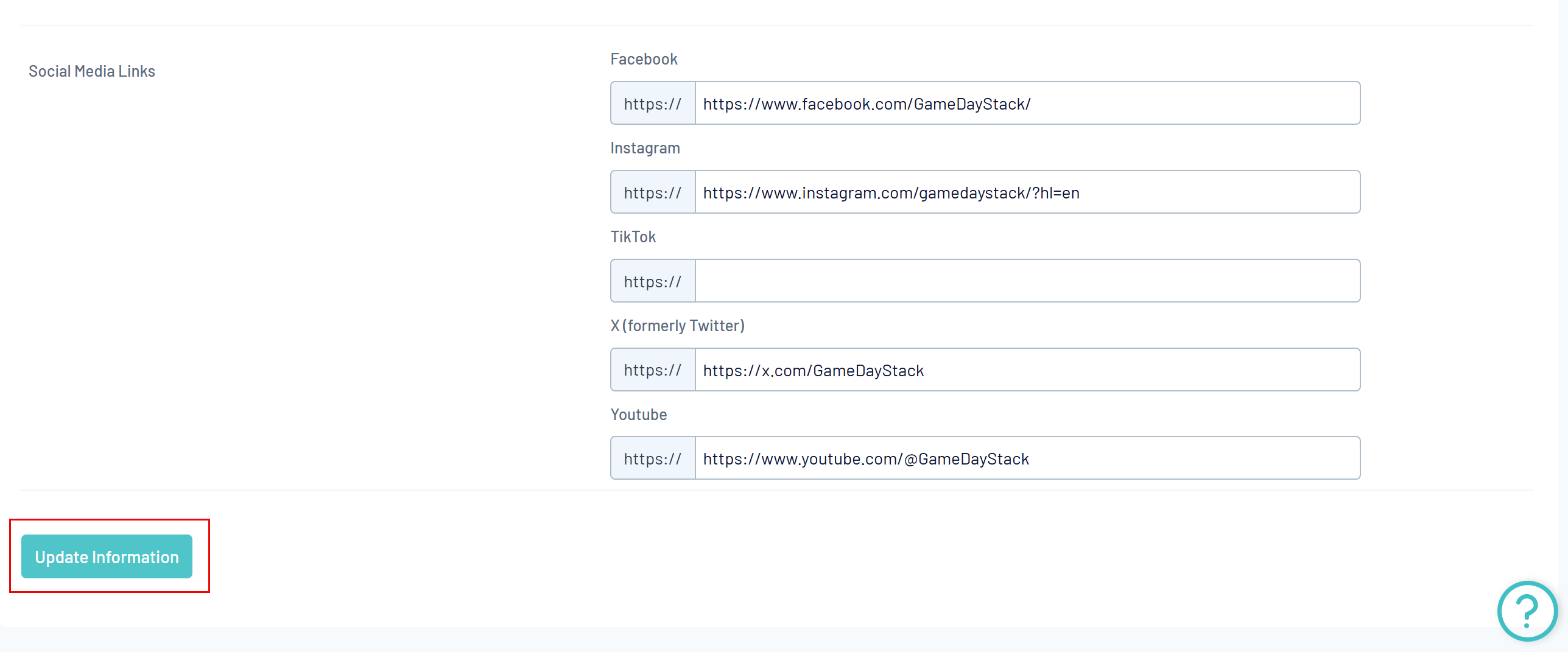The image size is (1568, 652).
Task: Focus the Youtube URL input field
Action: point(1027,458)
